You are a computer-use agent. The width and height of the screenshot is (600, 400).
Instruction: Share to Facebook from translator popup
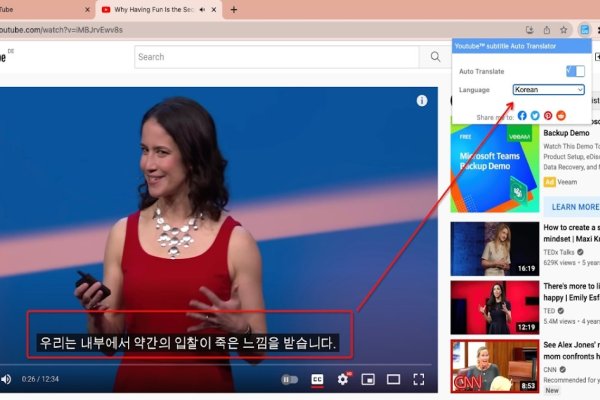point(522,116)
